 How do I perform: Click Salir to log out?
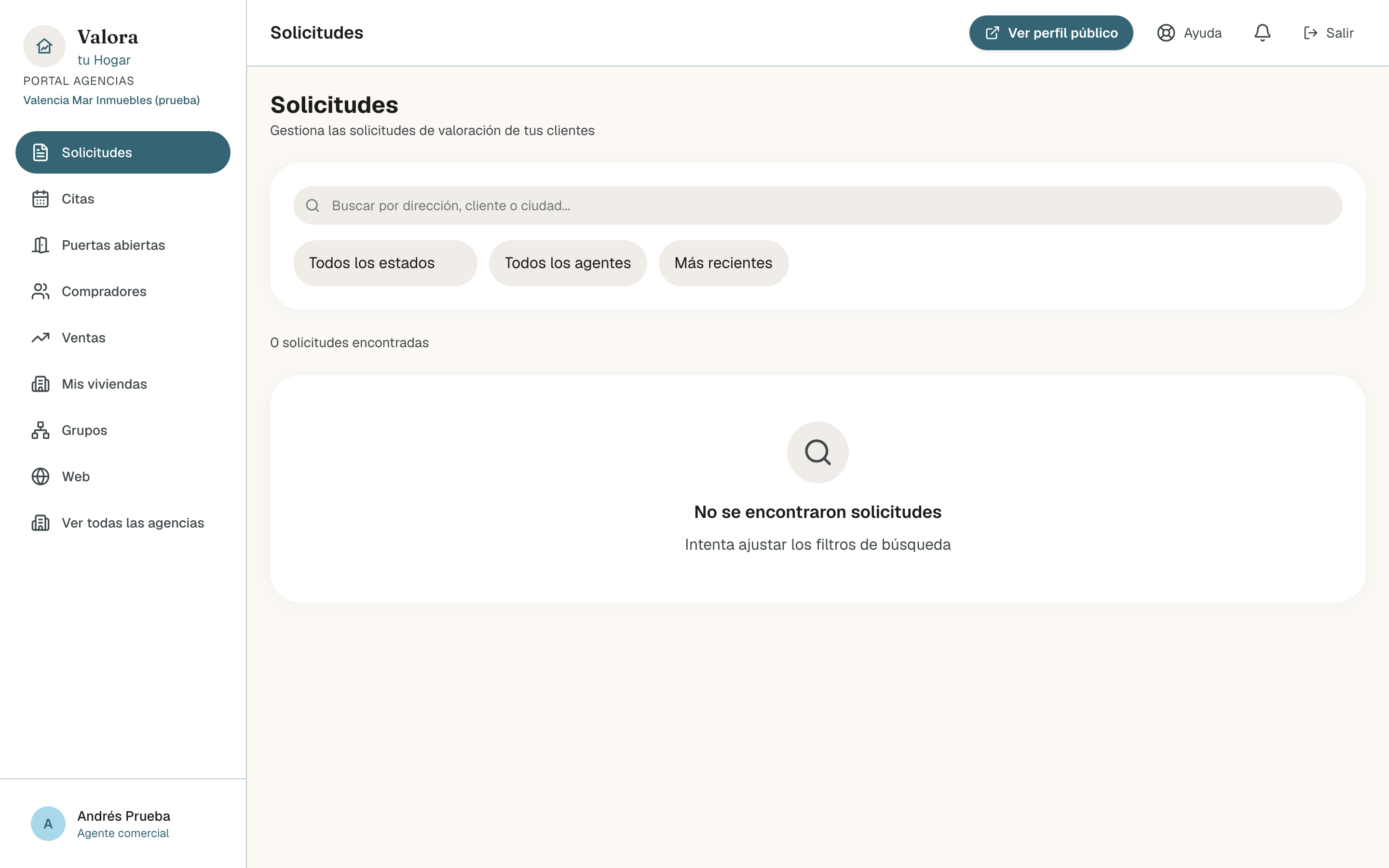tap(1328, 33)
